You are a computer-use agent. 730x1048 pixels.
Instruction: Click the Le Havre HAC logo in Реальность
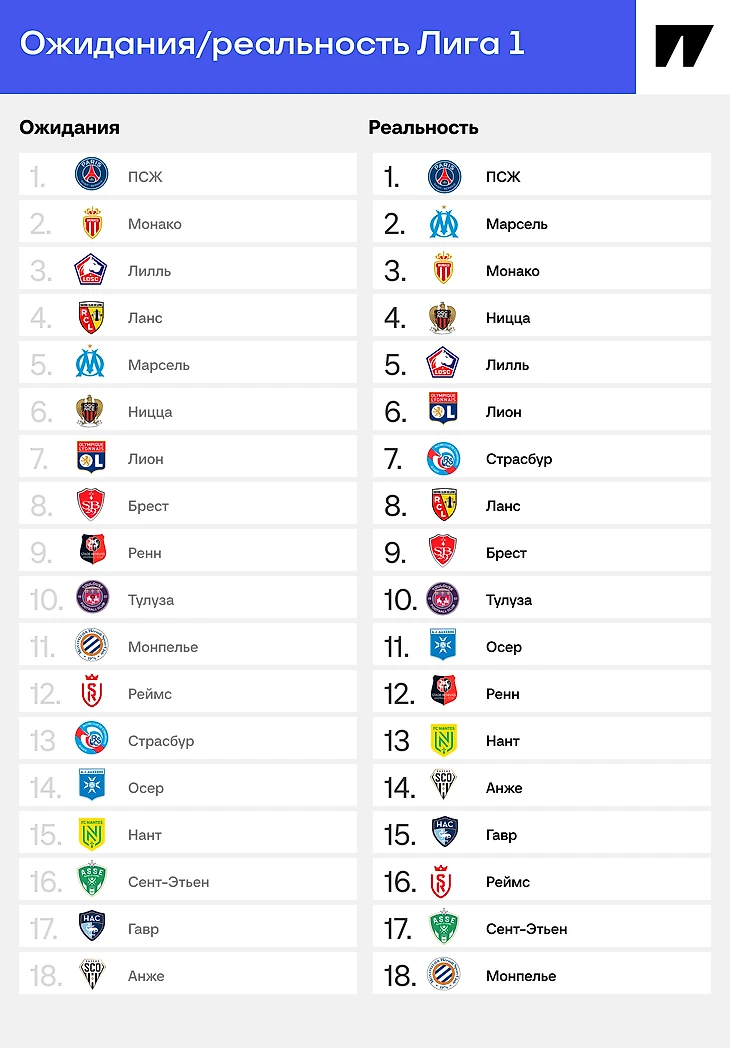[x=444, y=834]
